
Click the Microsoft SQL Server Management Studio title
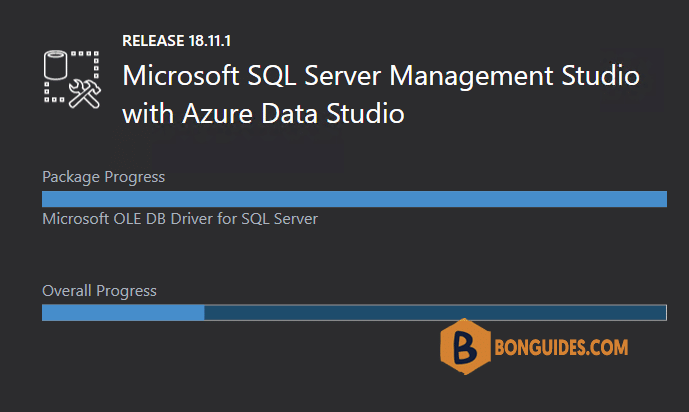click(381, 76)
